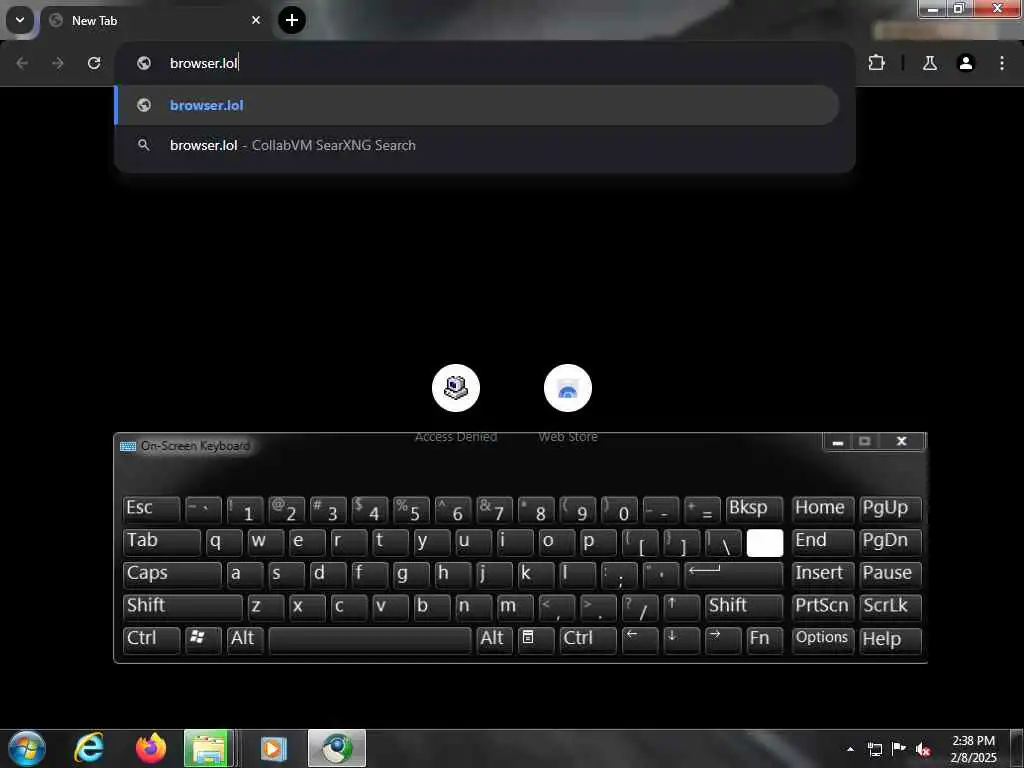The width and height of the screenshot is (1024, 768).
Task: Select the browser.lol URL suggestion
Action: [x=477, y=105]
